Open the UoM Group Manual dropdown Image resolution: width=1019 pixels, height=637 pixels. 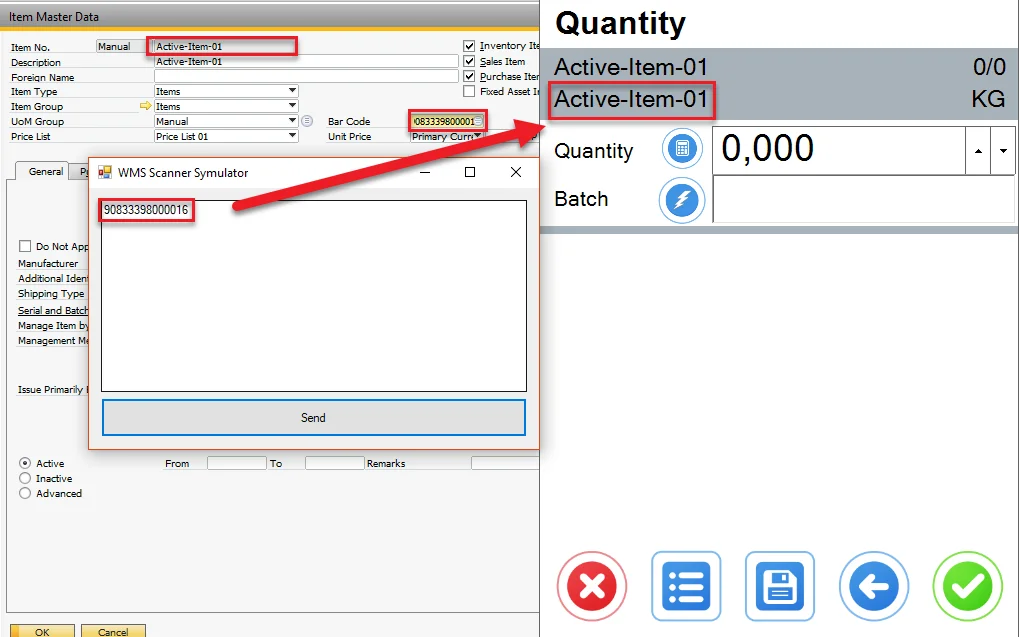pos(292,121)
